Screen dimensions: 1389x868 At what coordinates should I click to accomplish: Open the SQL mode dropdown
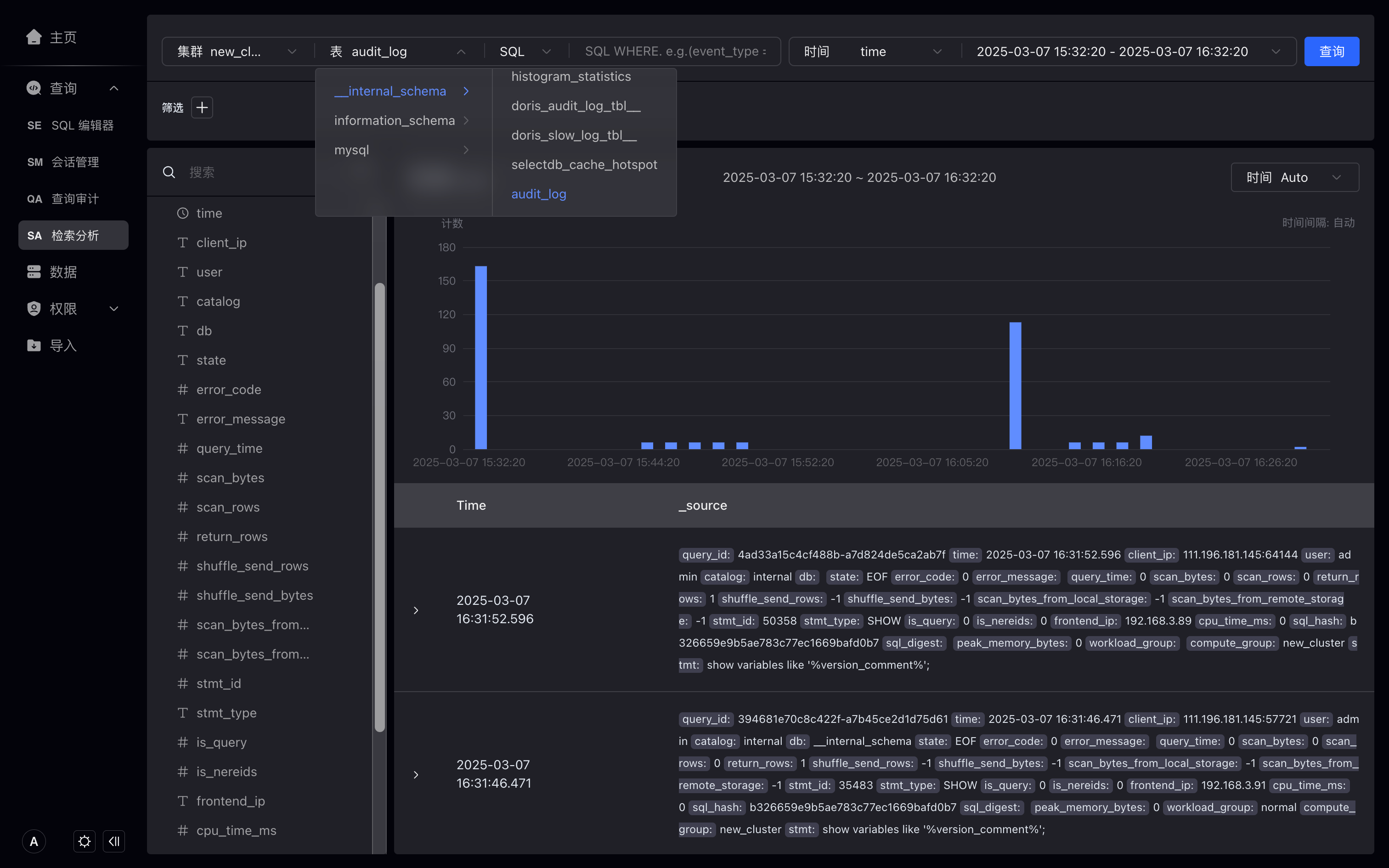(x=526, y=51)
